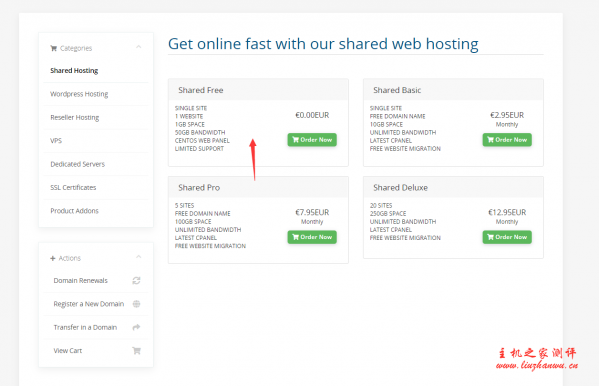The height and width of the screenshot is (386, 599).
Task: Click the Domain Renewals refresh icon
Action: [x=136, y=281]
